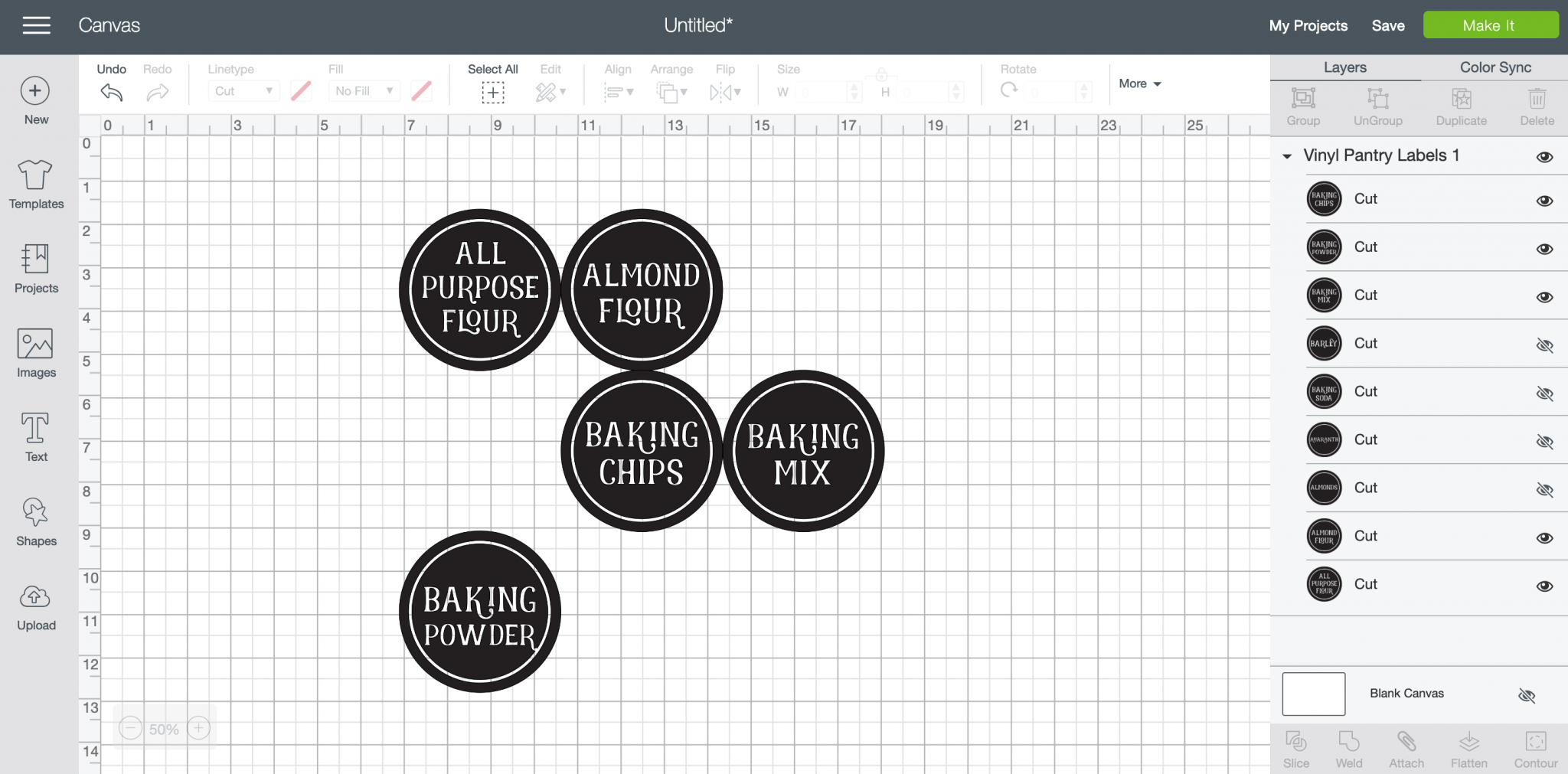This screenshot has height=774, width=1568.
Task: Click the Save link
Action: click(1388, 24)
